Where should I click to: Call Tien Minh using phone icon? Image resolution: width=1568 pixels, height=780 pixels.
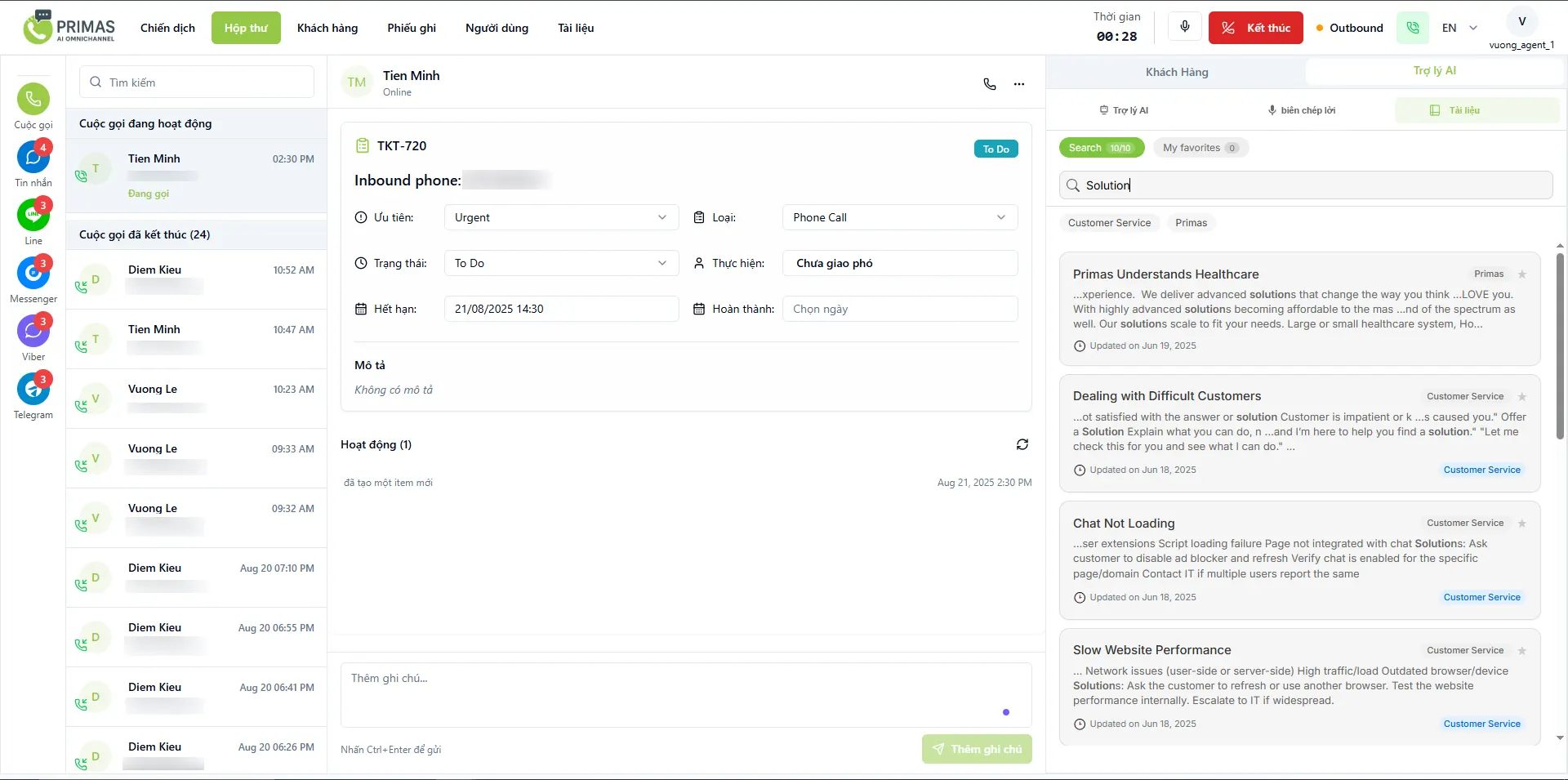tap(989, 84)
